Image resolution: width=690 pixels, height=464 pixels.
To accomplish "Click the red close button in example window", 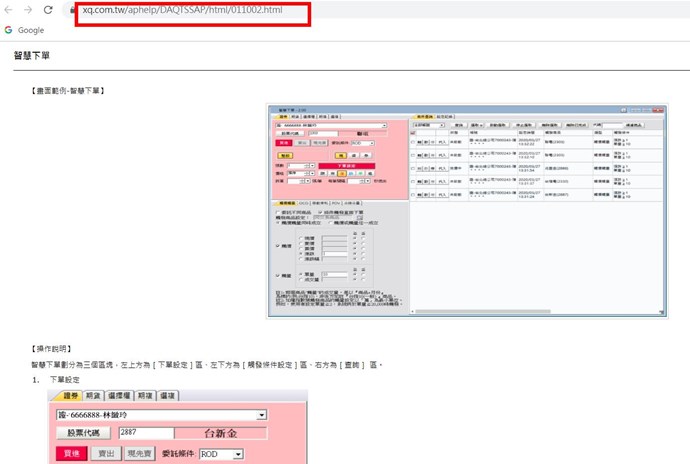I will click(657, 110).
